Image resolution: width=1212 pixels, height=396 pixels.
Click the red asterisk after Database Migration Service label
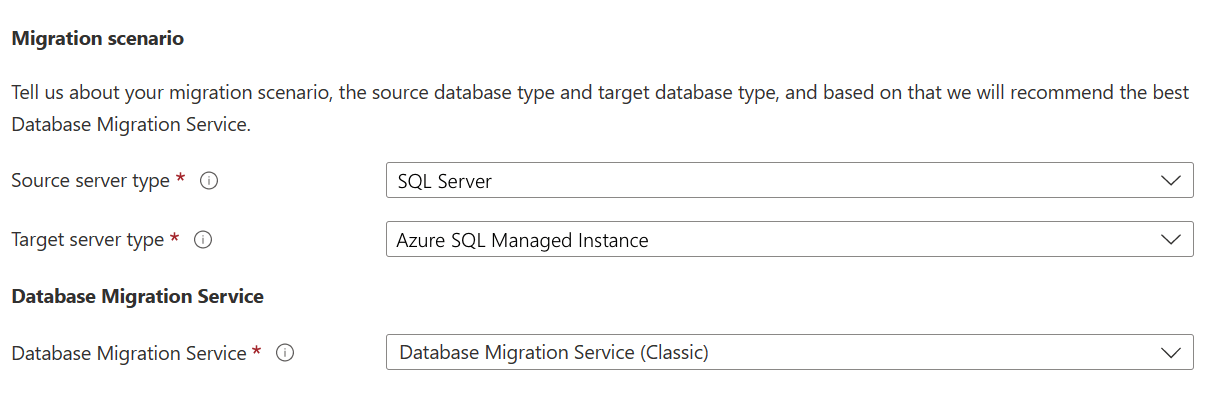click(257, 351)
